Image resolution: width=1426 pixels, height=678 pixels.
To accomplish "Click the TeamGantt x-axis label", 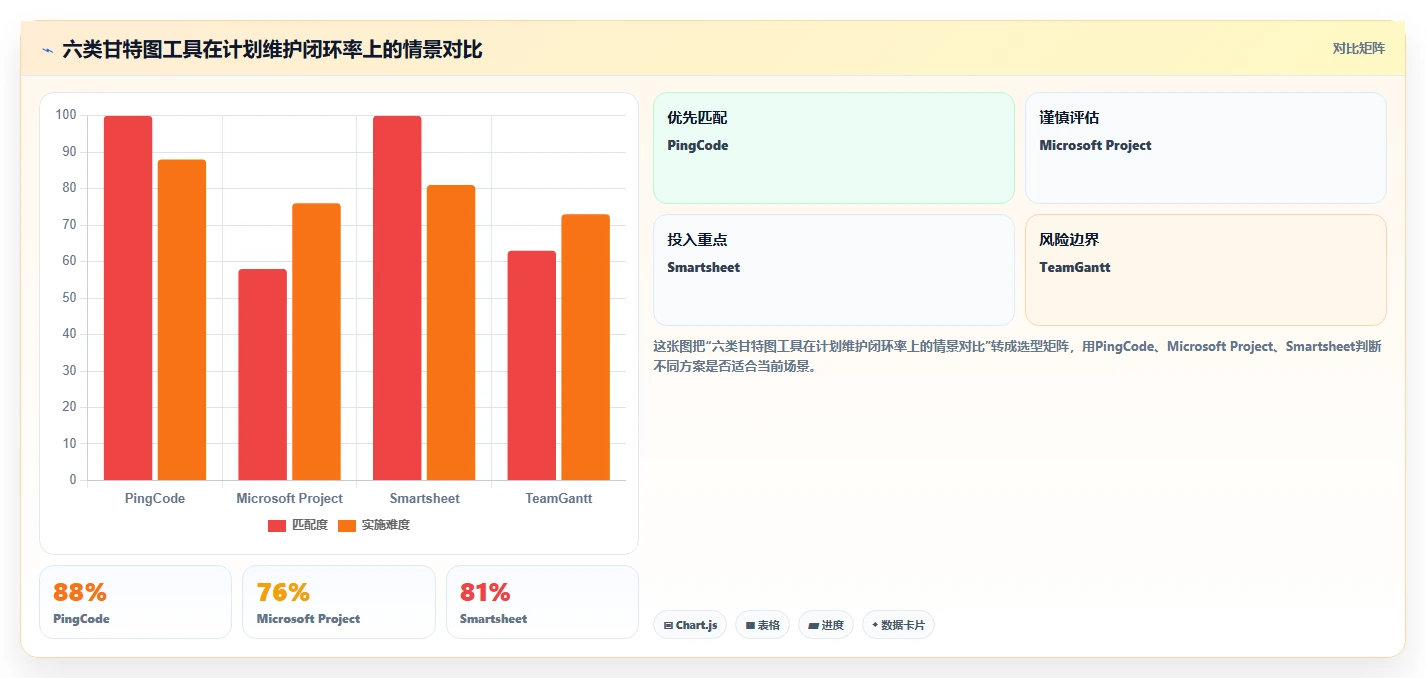I will pos(559,498).
